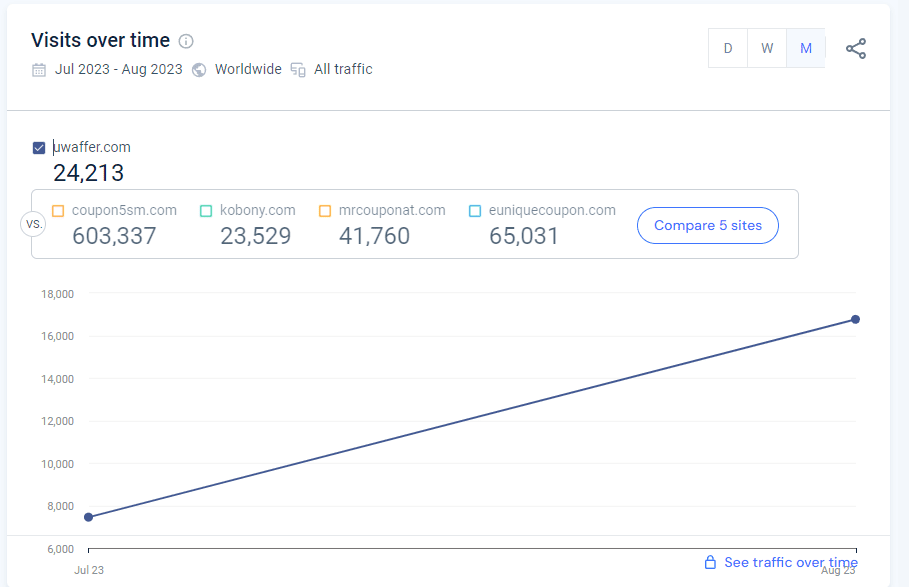
Task: Click the VS. circle badge
Action: point(34,224)
